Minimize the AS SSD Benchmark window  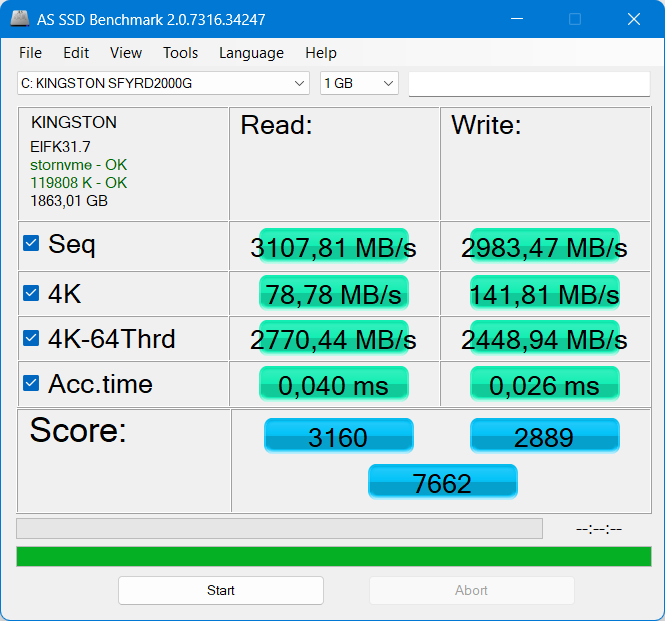click(517, 19)
